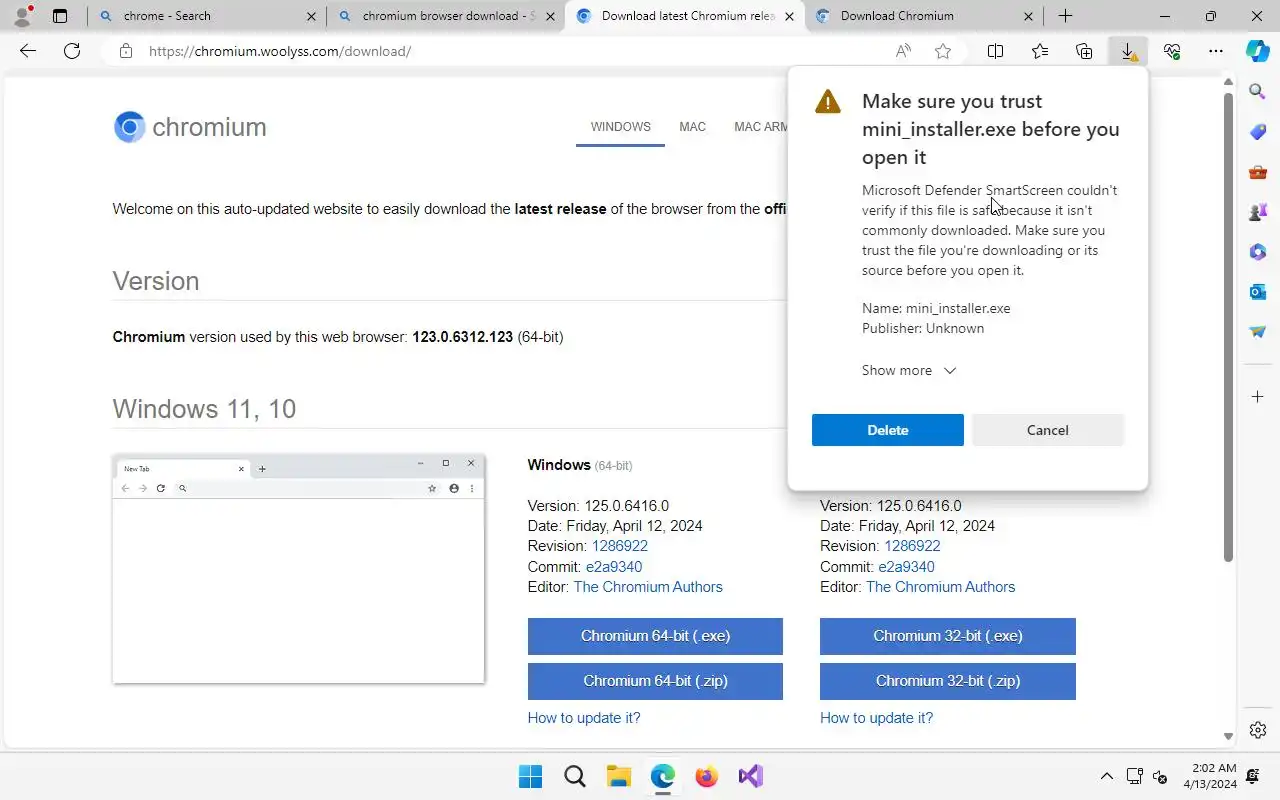Open 'How to update it?' under 64-bit
Viewport: 1280px width, 800px height.
point(584,718)
